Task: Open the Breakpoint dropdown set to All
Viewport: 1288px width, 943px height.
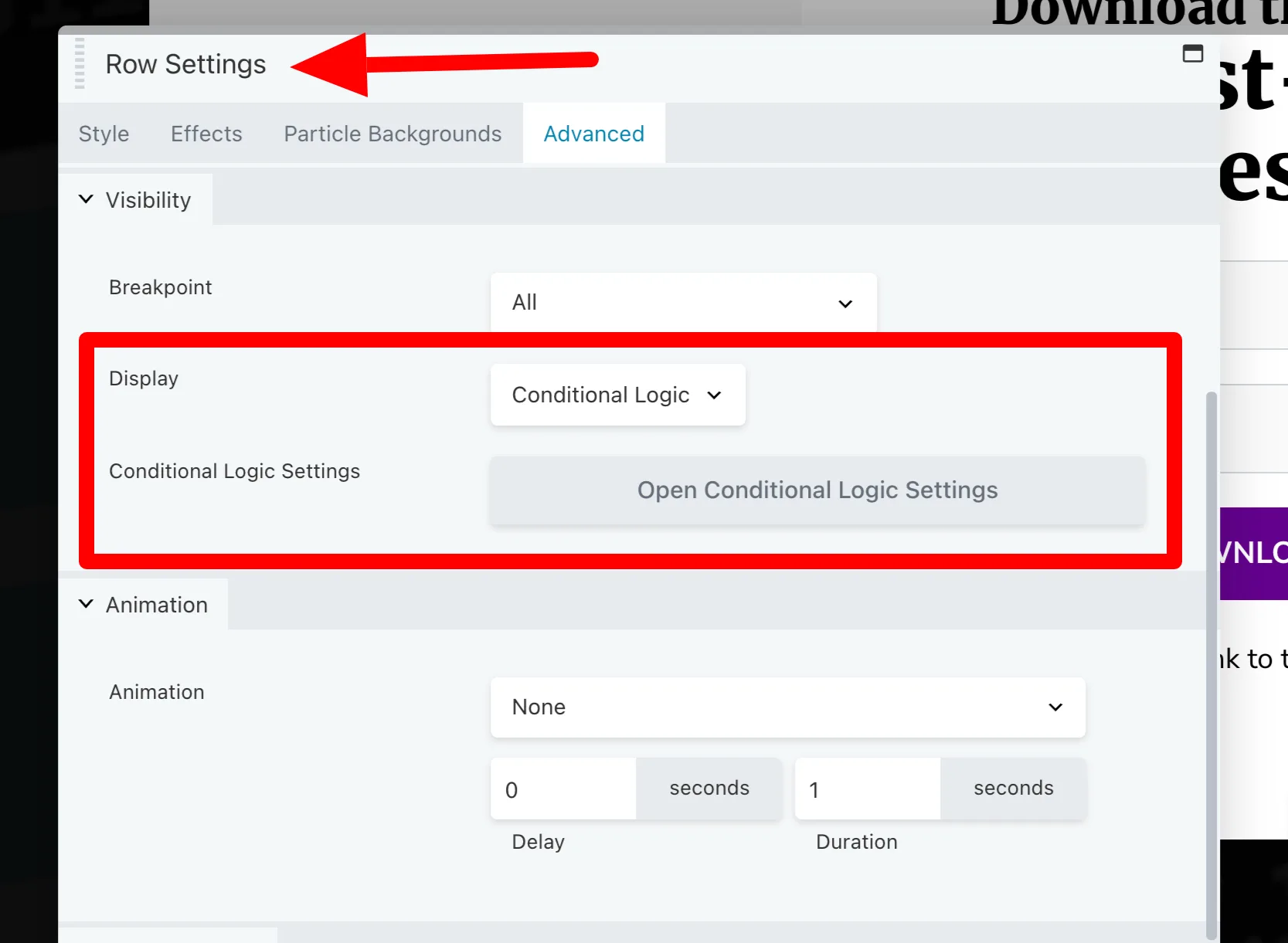Action: pos(683,303)
